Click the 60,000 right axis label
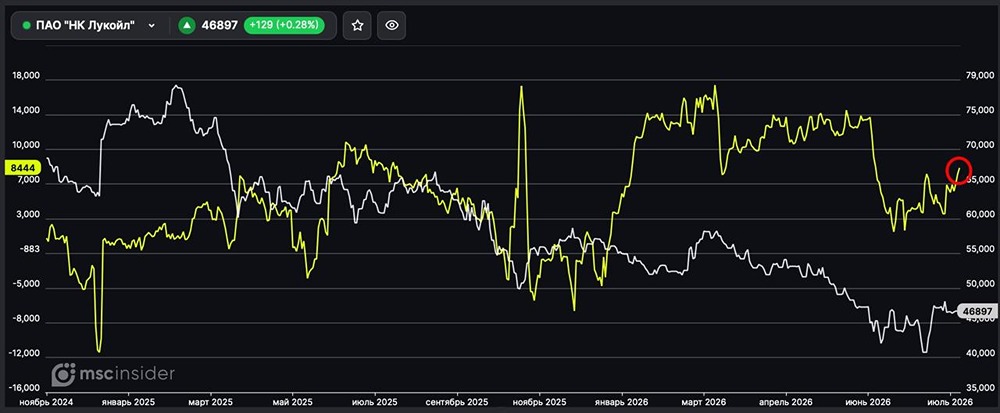Screen dimensions: 1000x413 point(978,215)
